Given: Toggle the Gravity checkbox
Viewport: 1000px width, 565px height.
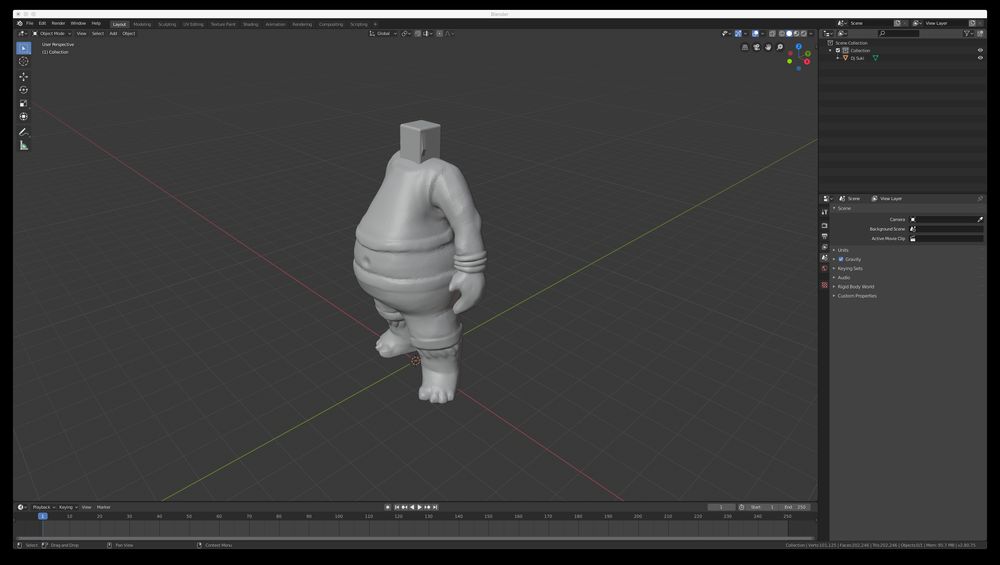Looking at the screenshot, I should click(x=841, y=260).
